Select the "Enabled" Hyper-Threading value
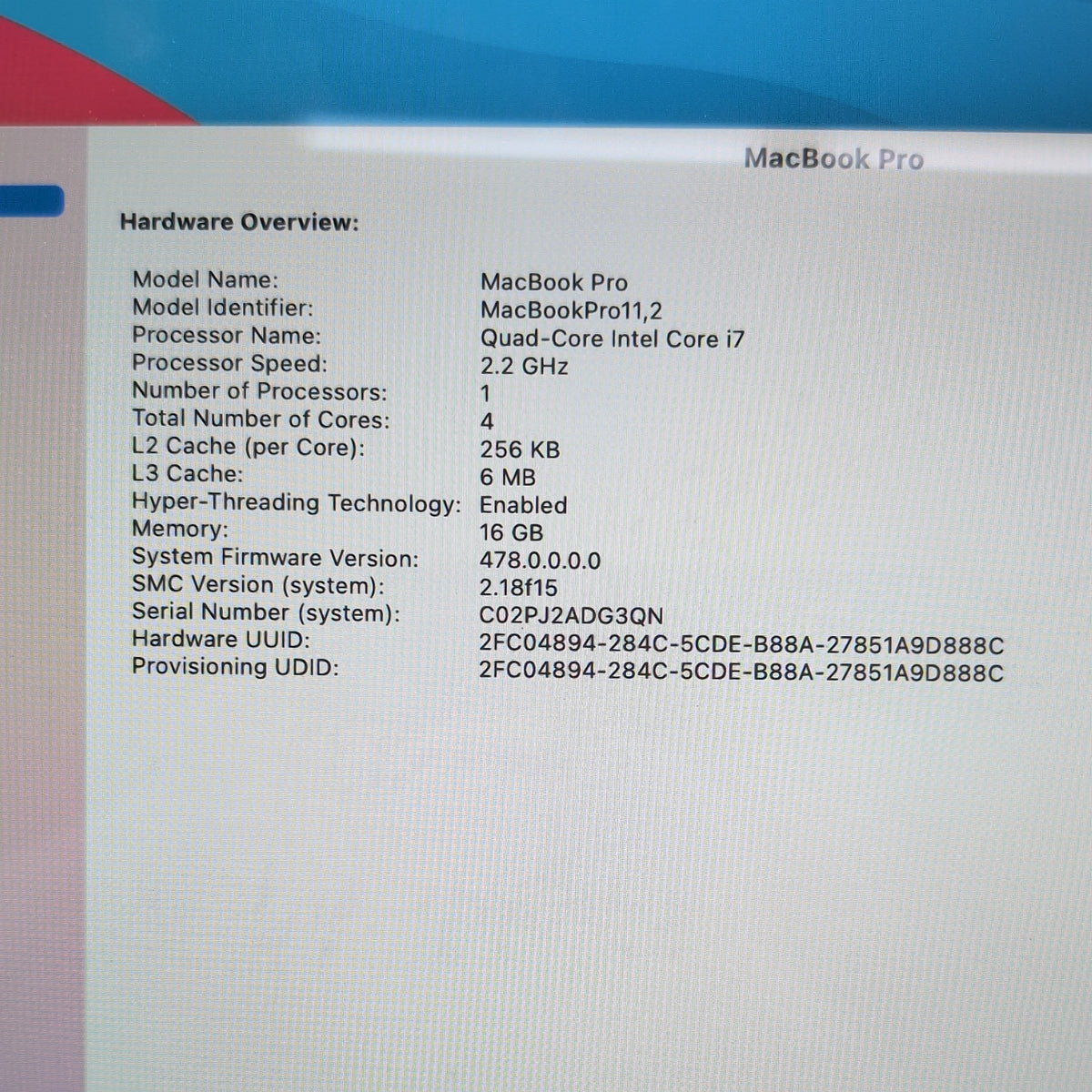 (523, 505)
